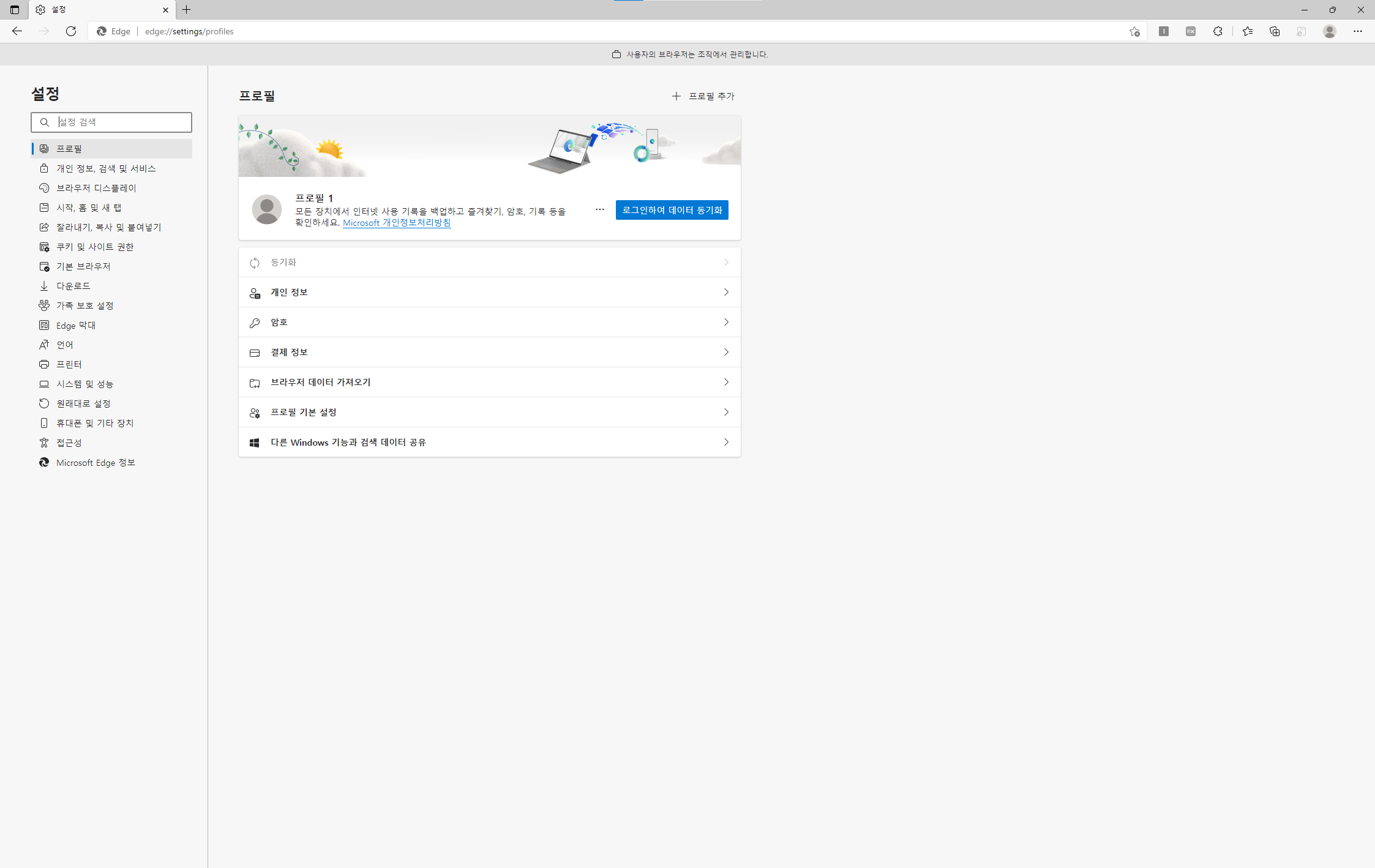The image size is (1375, 868).
Task: Click 프로필 추가 button
Action: [703, 96]
